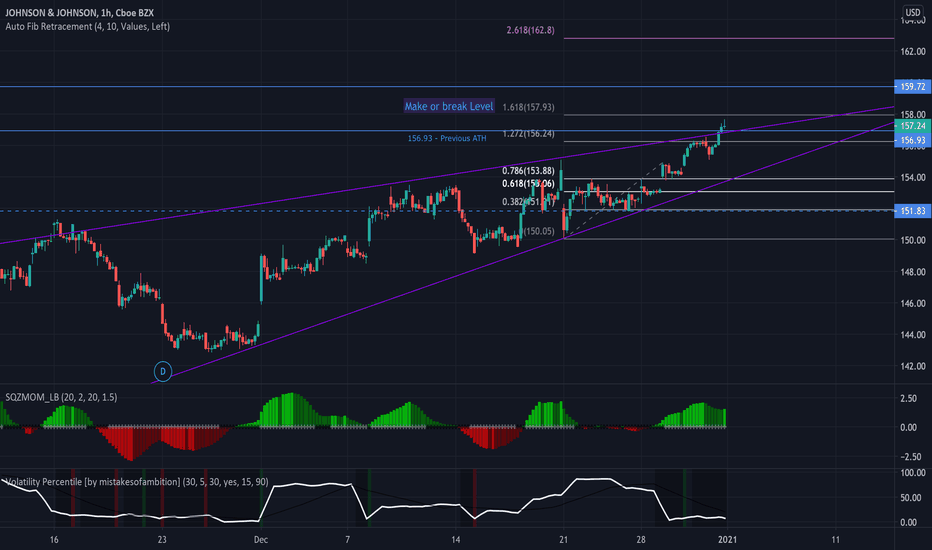Click the 0.786(153.88) fib level label
The width and height of the screenshot is (932, 550).
tap(528, 171)
